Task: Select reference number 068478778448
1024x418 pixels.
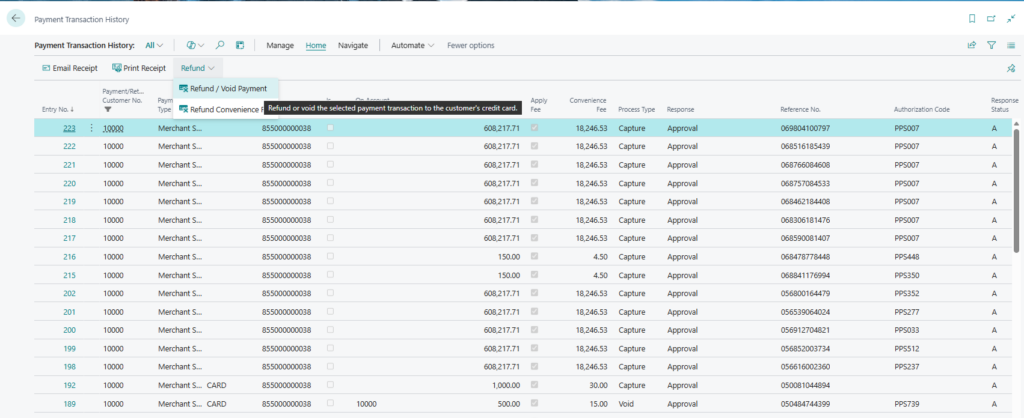Action: coord(805,257)
